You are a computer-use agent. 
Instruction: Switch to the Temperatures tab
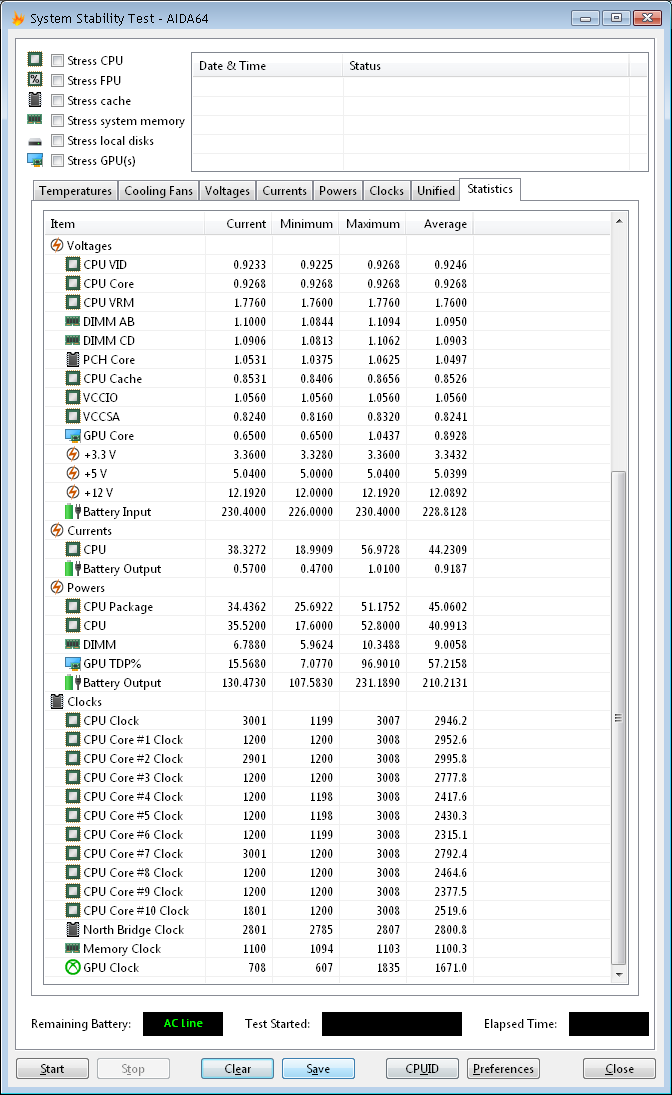coord(75,191)
